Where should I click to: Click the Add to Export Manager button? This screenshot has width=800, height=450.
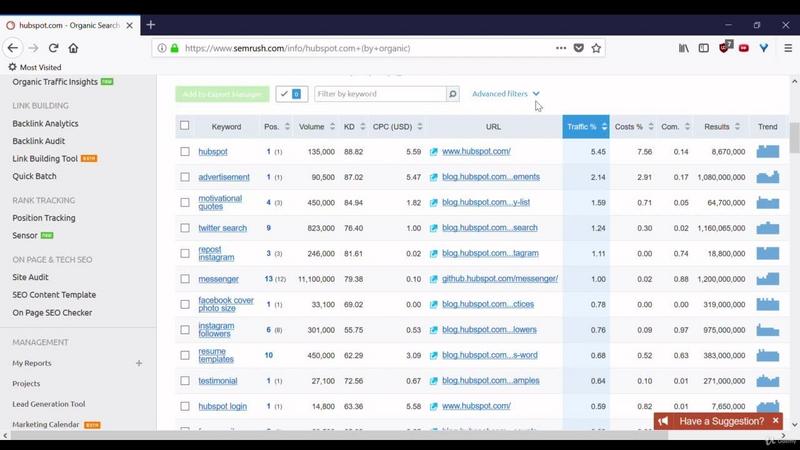pyautogui.click(x=222, y=94)
